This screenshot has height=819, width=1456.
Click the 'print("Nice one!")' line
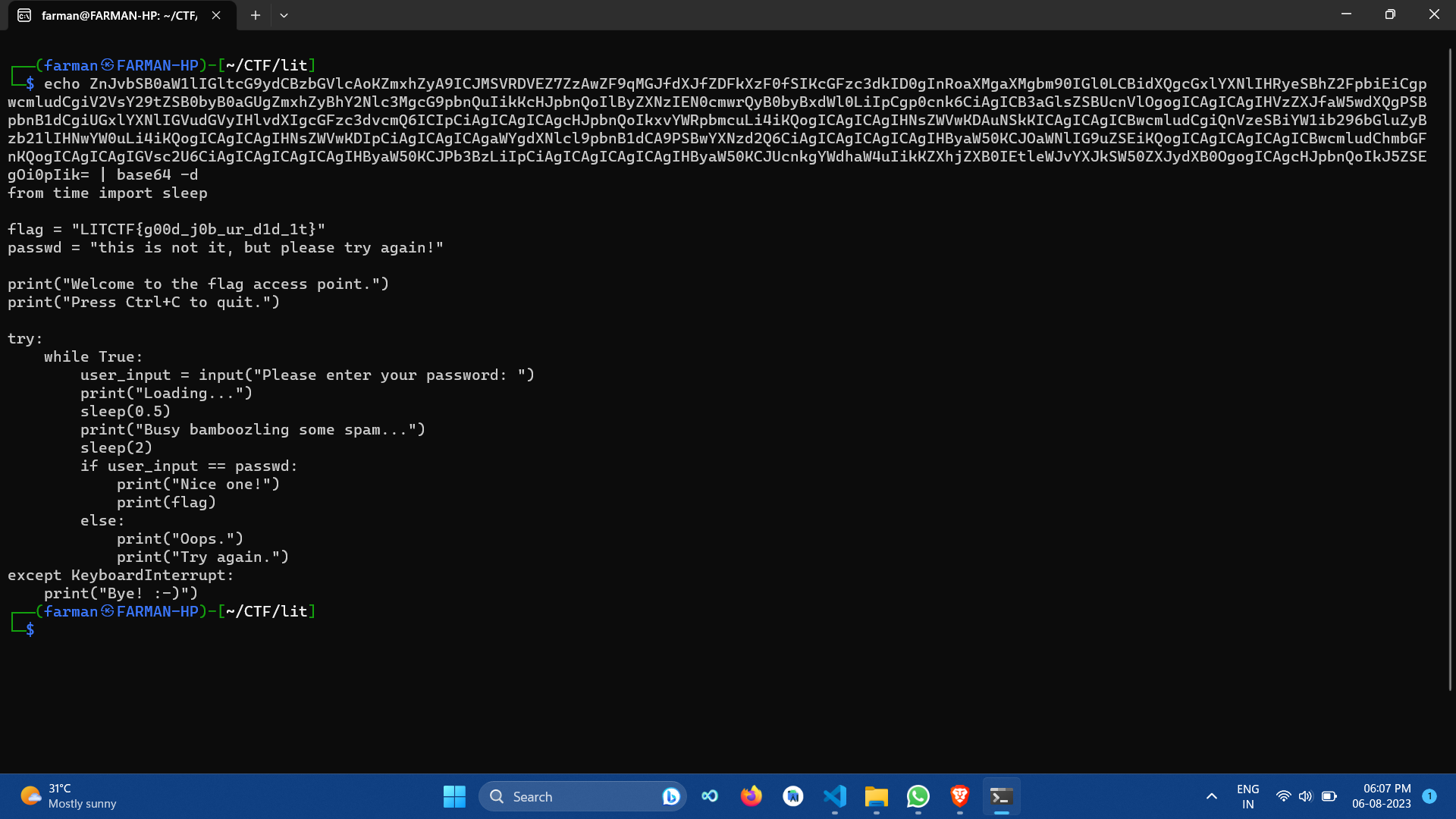tap(199, 484)
